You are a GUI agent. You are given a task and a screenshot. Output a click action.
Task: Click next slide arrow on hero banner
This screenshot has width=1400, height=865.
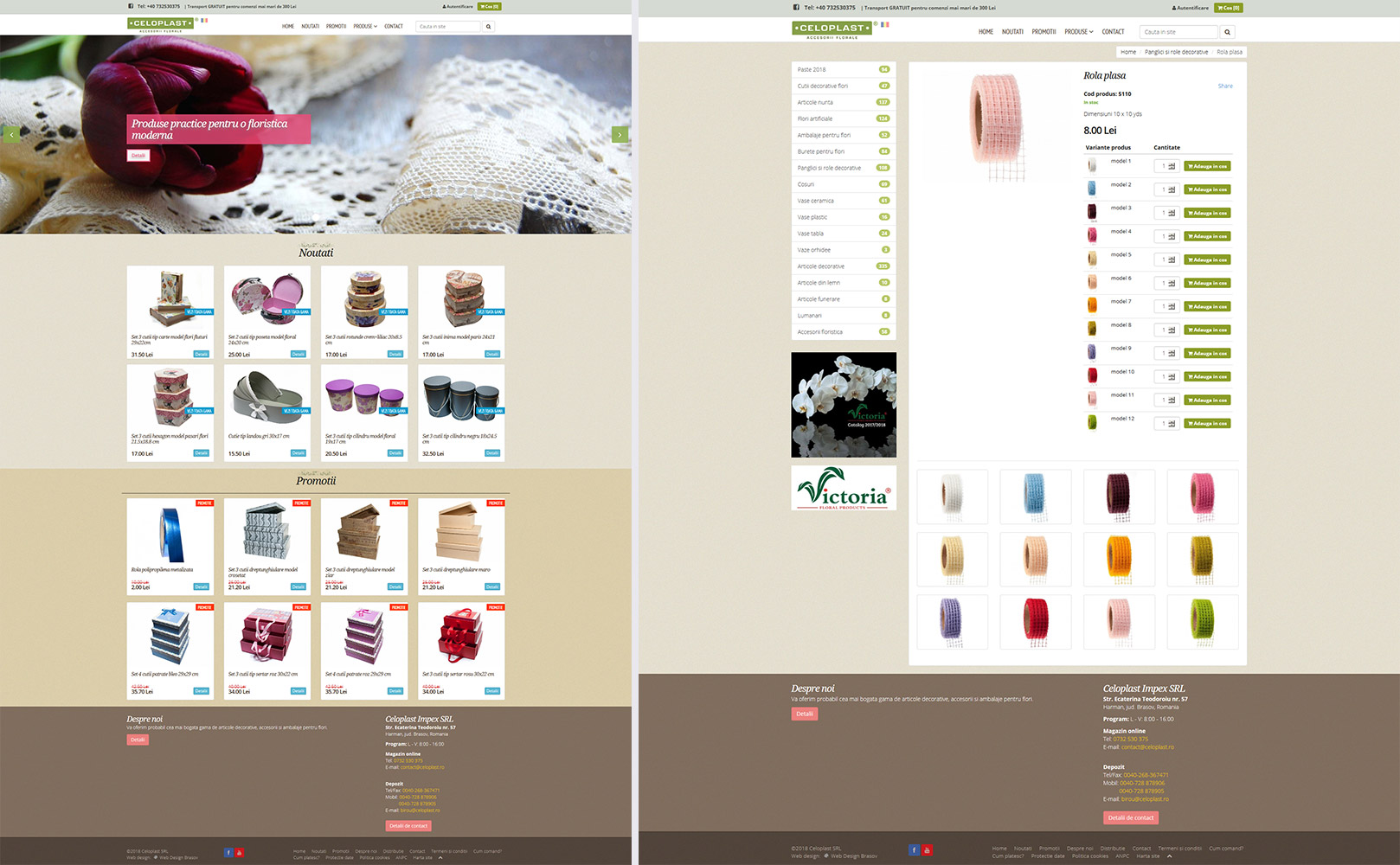click(620, 135)
